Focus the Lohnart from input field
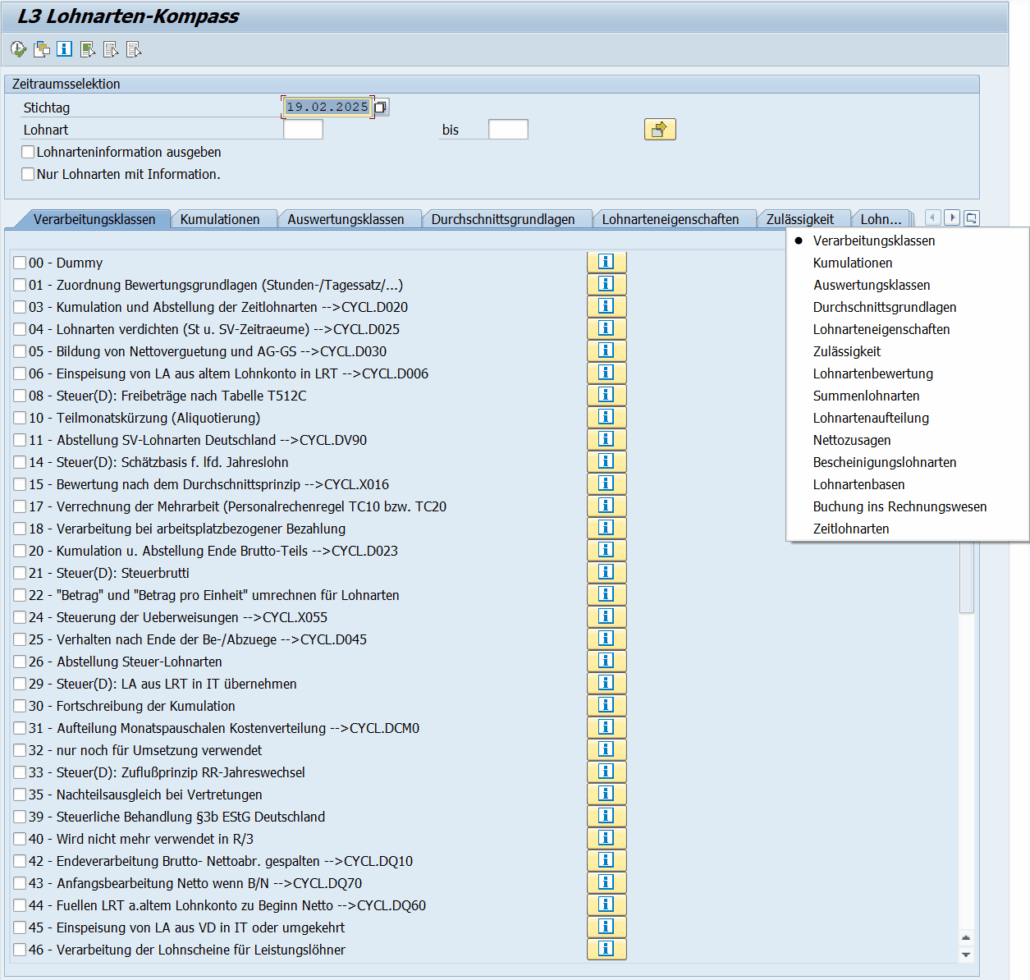The image size is (1030, 980). [x=303, y=129]
